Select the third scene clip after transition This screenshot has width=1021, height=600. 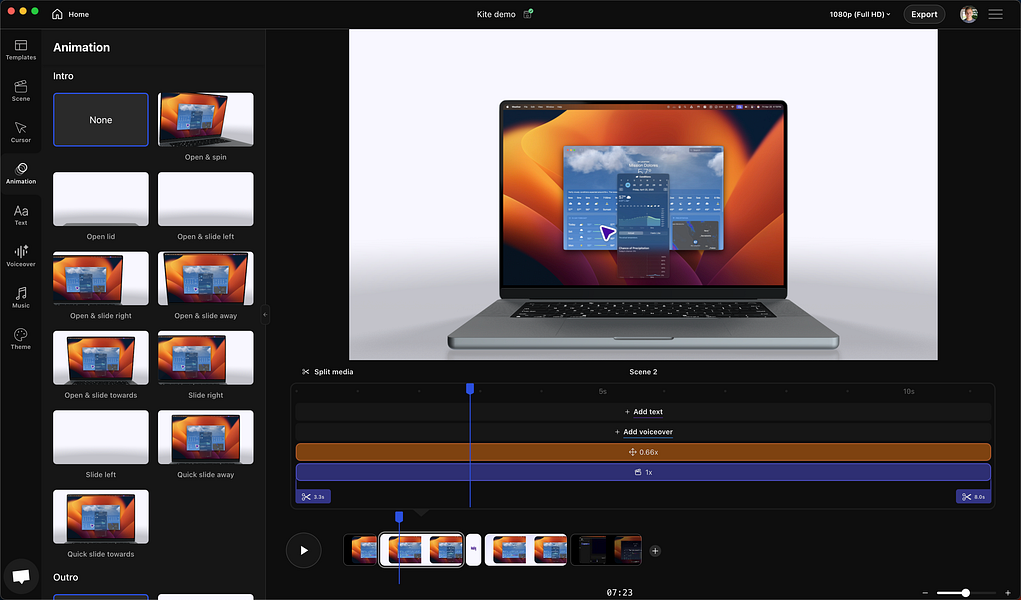[x=526, y=550]
